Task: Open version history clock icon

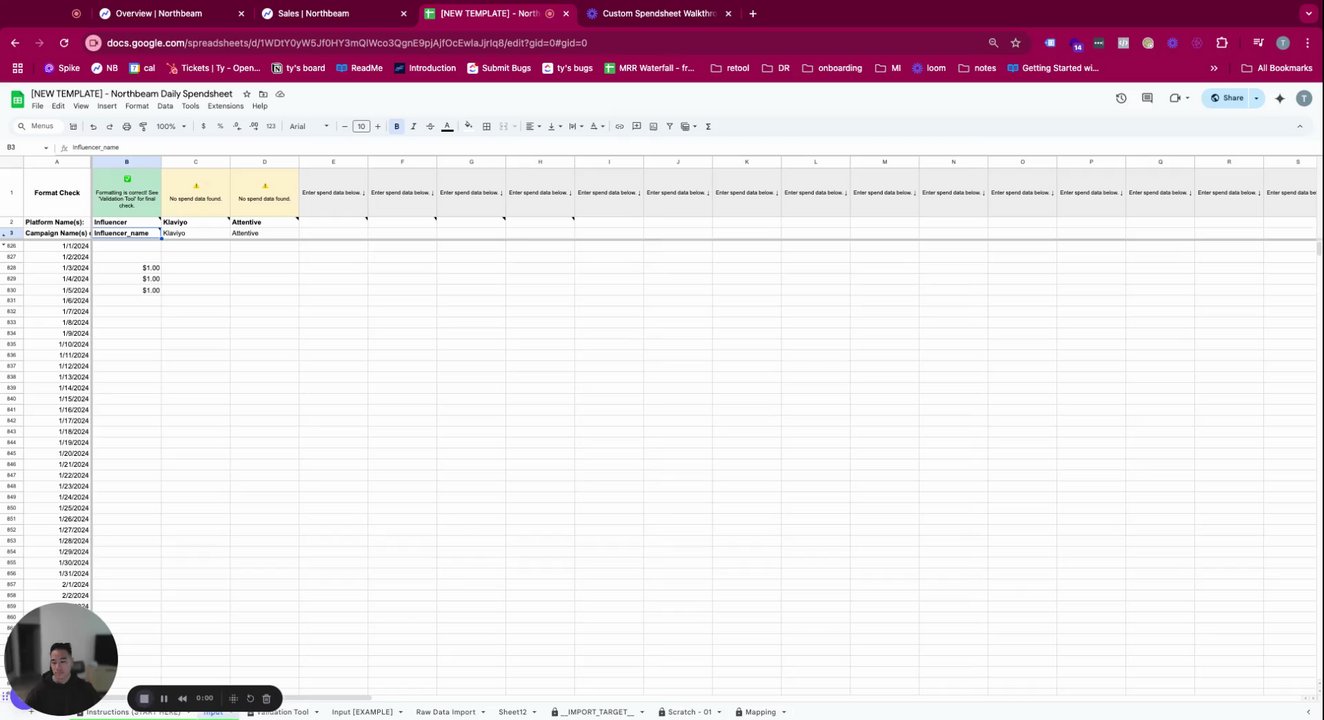Action: [x=1121, y=98]
